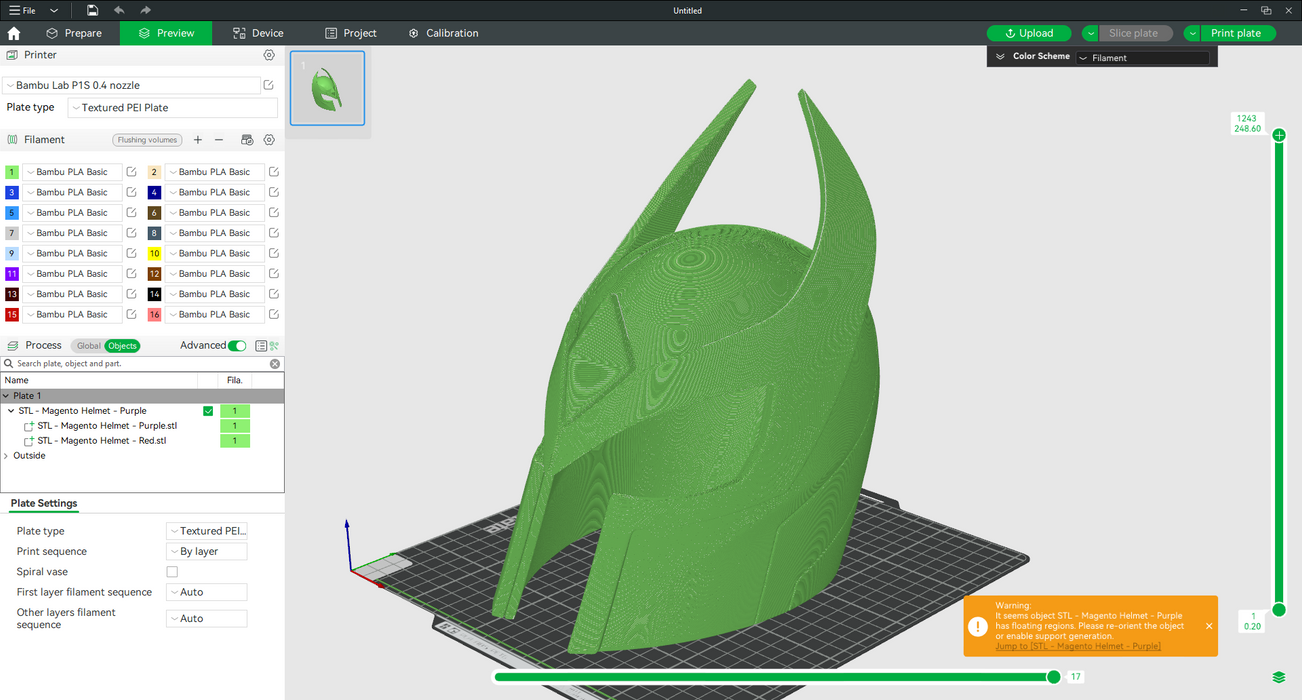The image size is (1302, 700).
Task: Follow the Jump to Magento Helmet link
Action: coord(1078,647)
